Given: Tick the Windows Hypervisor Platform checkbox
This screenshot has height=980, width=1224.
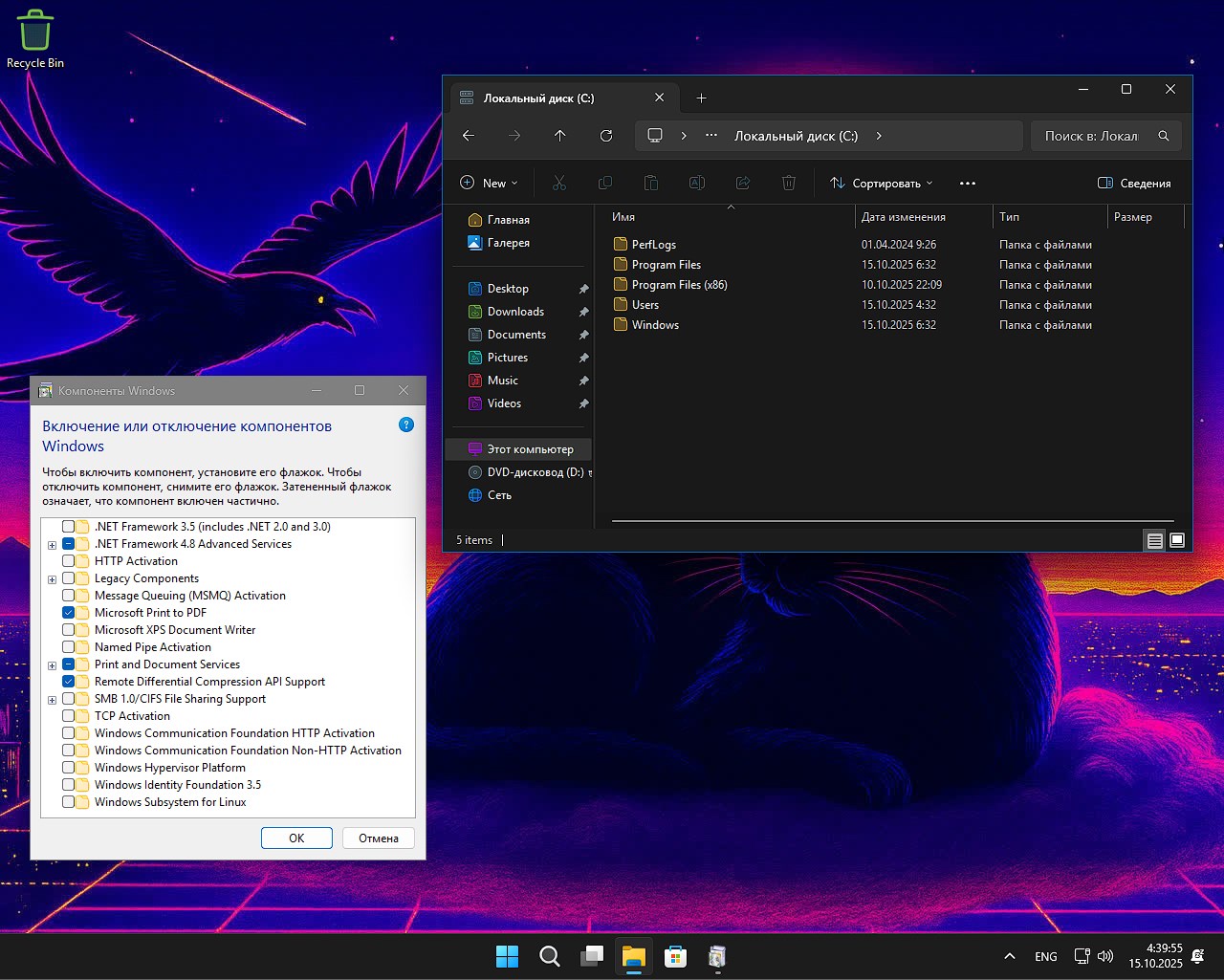Looking at the screenshot, I should [69, 768].
